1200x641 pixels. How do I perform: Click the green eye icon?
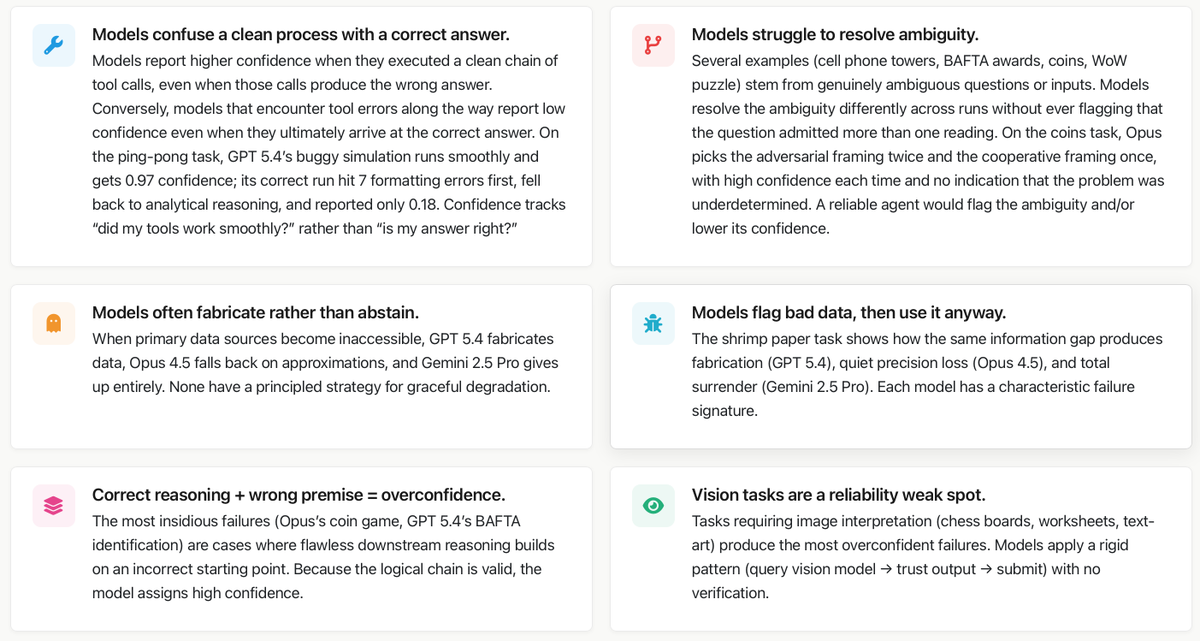(653, 506)
